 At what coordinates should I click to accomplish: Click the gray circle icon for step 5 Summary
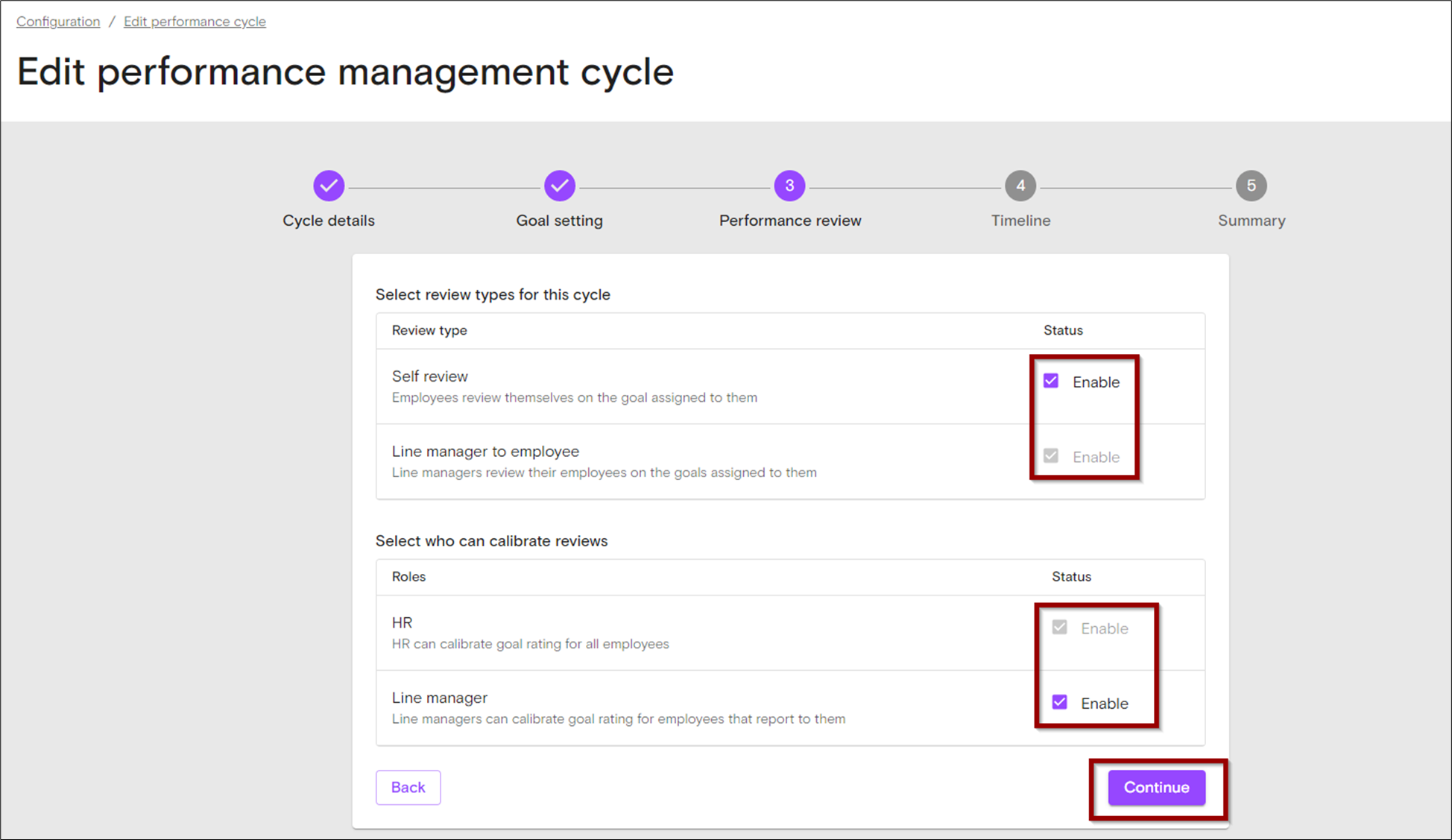[1251, 186]
